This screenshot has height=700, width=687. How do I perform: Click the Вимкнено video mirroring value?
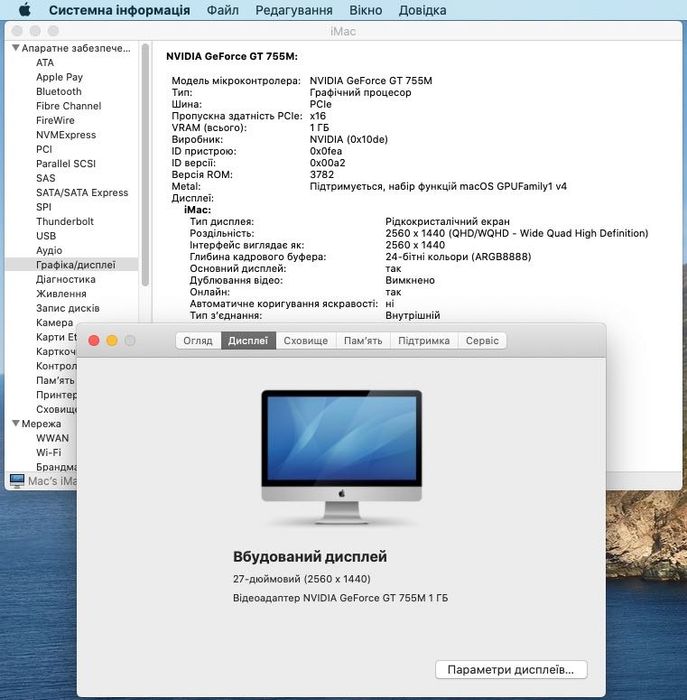click(x=410, y=280)
